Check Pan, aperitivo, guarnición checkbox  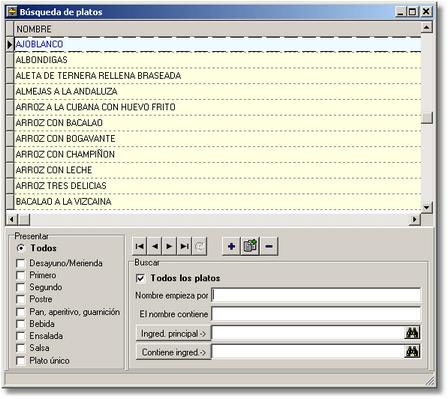point(21,312)
